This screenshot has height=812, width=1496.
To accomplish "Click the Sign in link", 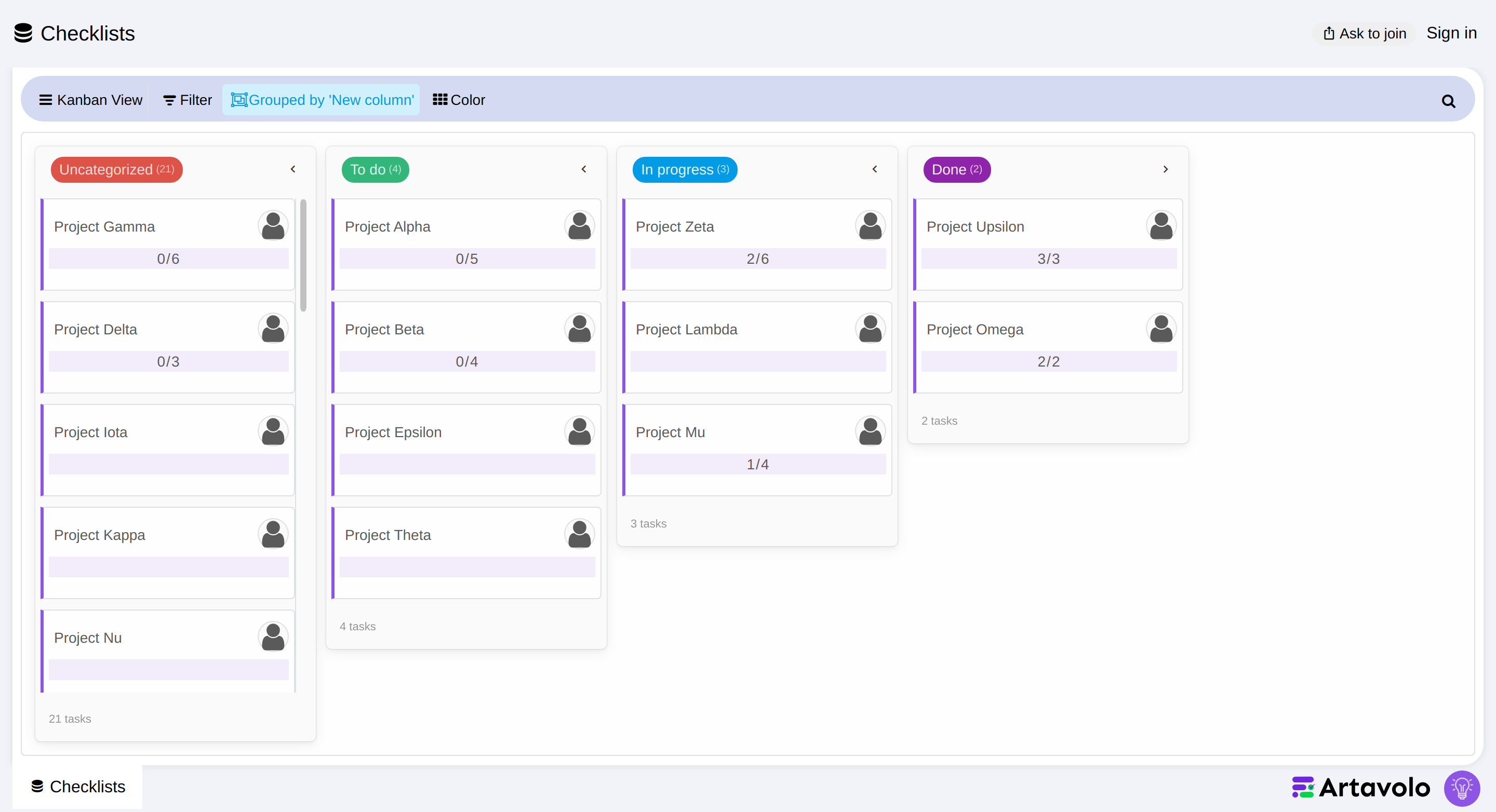I will click(1451, 33).
